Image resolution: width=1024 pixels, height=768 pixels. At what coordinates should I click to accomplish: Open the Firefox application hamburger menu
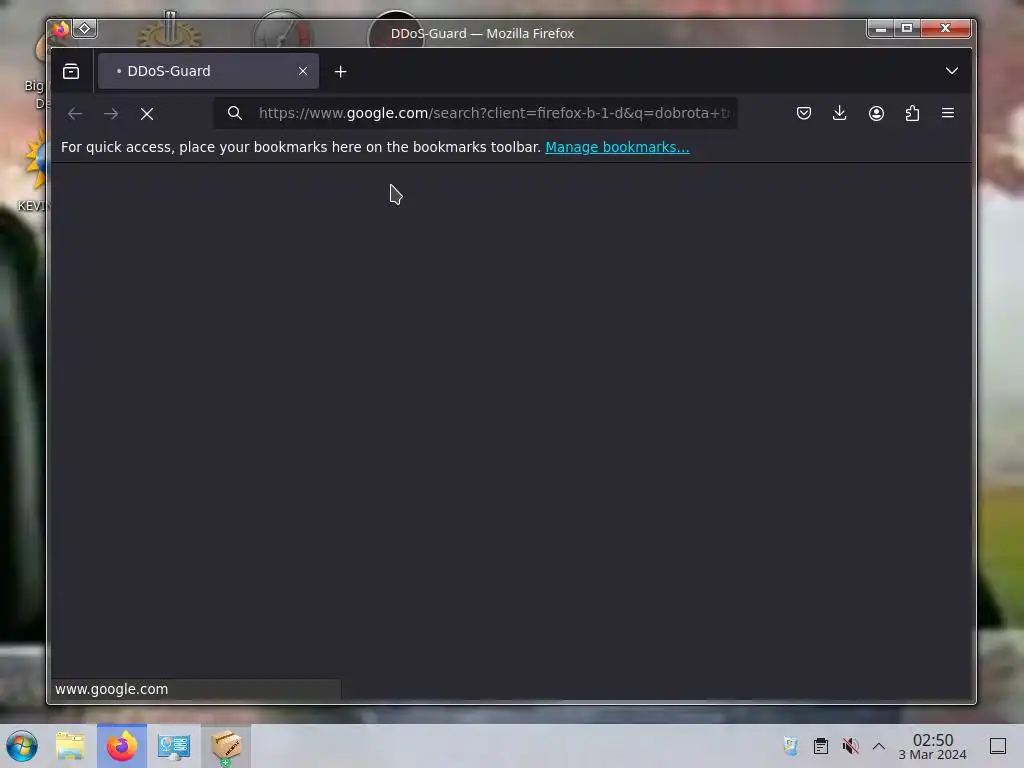click(948, 113)
